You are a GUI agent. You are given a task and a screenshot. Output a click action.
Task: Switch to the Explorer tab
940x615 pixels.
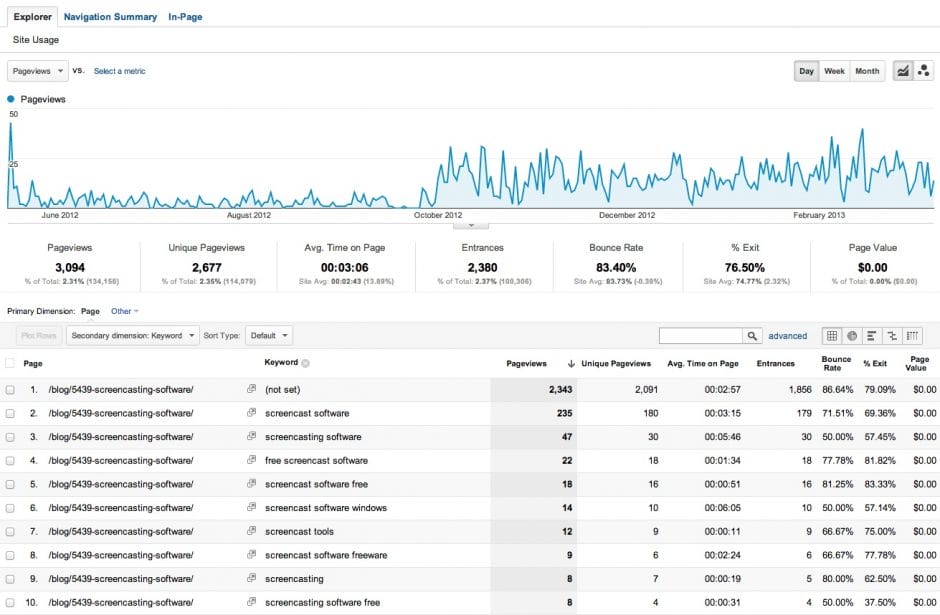tap(32, 17)
